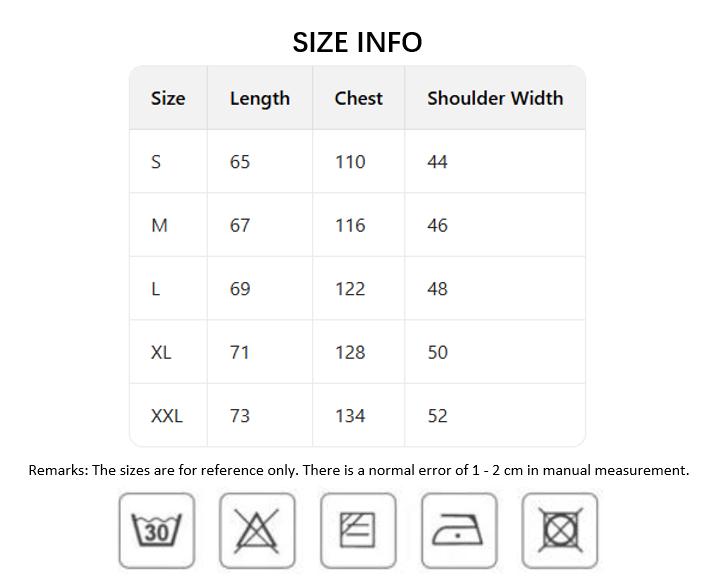This screenshot has height=585, width=721.
Task: Click the length value 73
Action: [x=240, y=416]
